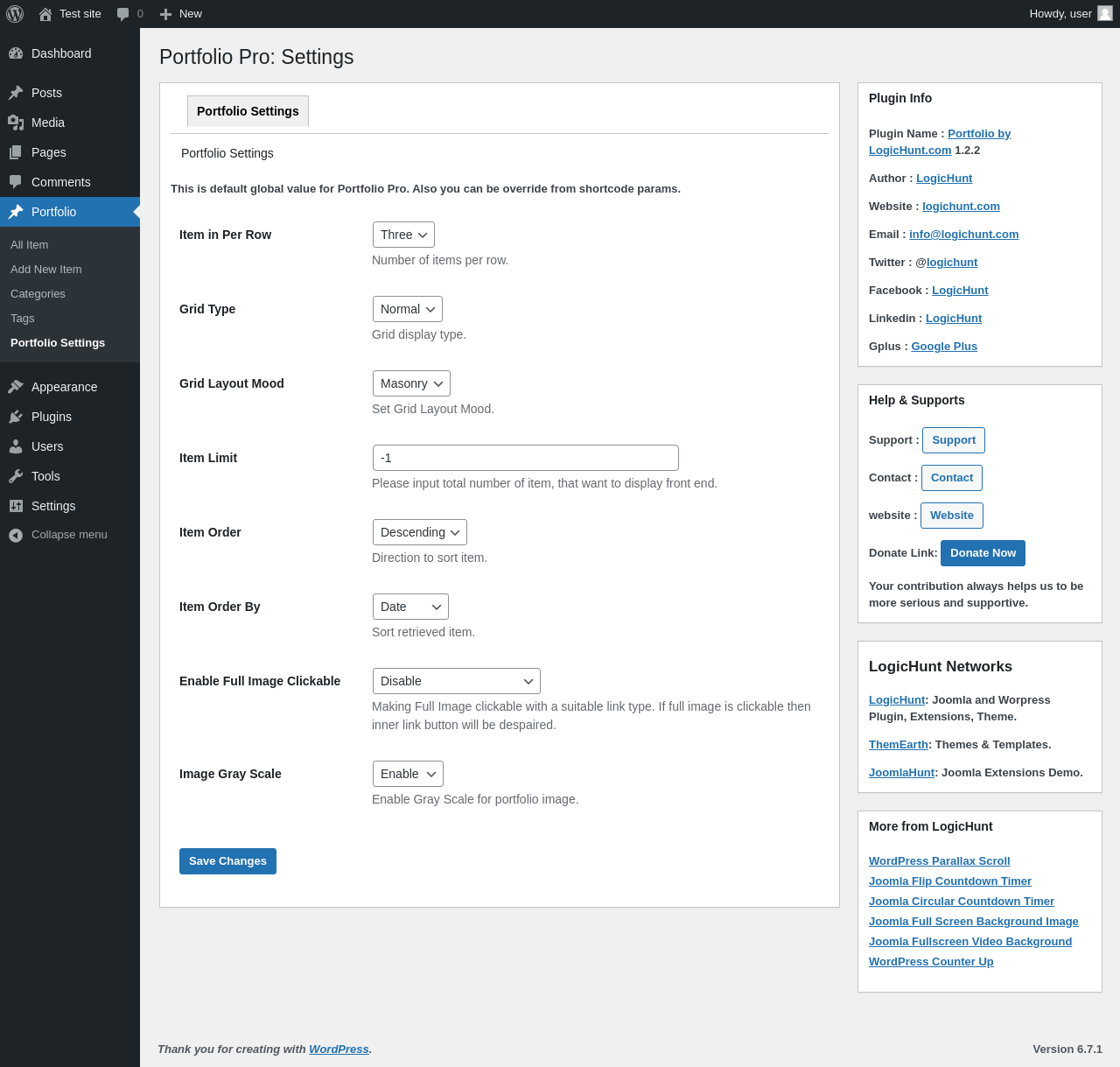Click the Portfolio pin icon in sidebar
Image resolution: width=1120 pixels, height=1067 pixels.
16,212
